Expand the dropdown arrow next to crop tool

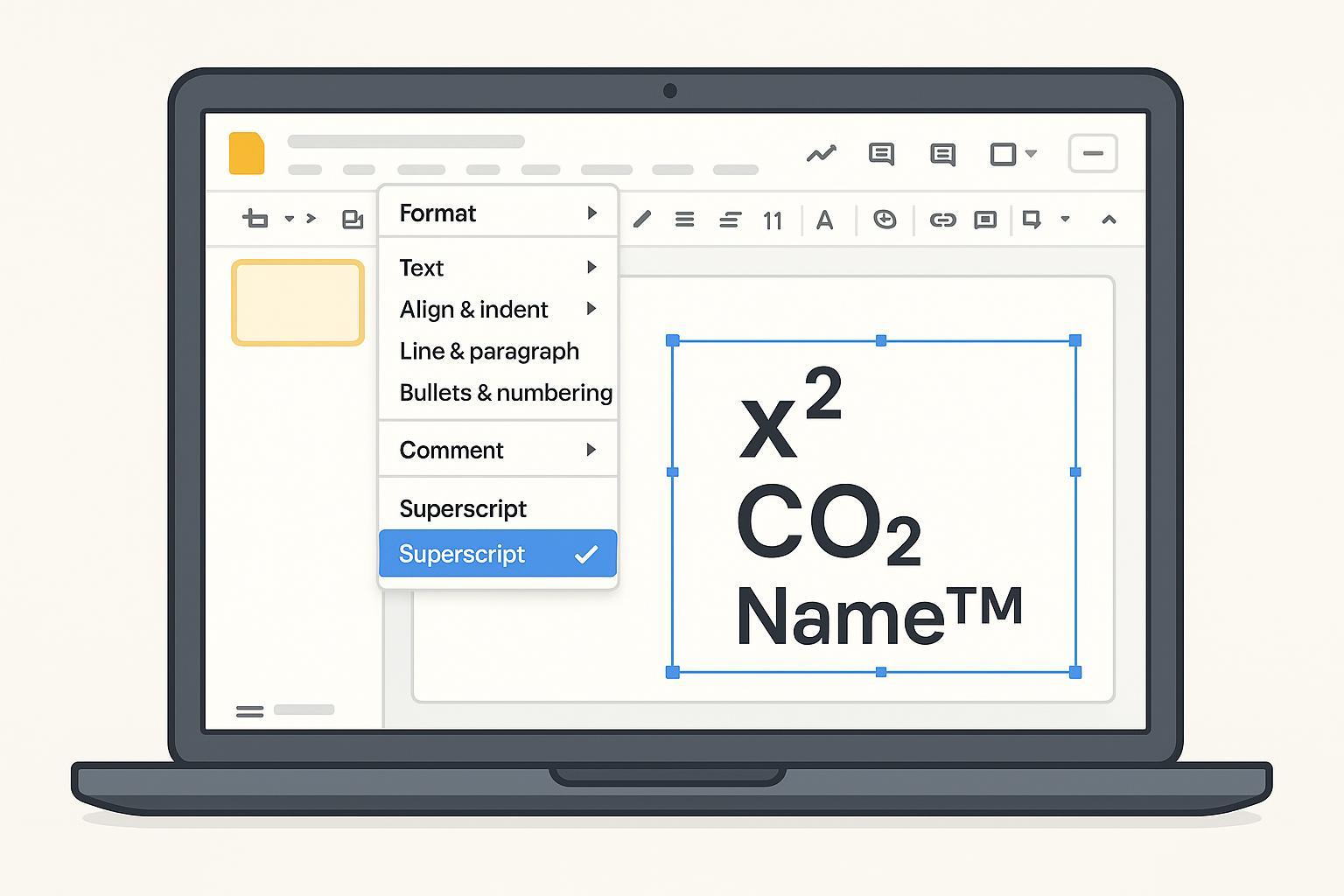point(289,219)
